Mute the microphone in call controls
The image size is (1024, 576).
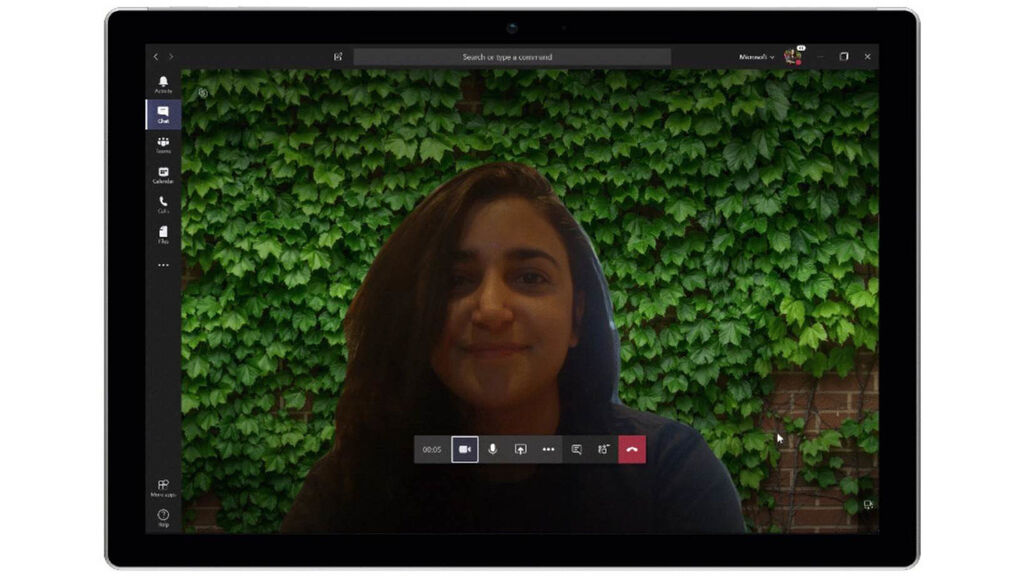[x=493, y=450]
